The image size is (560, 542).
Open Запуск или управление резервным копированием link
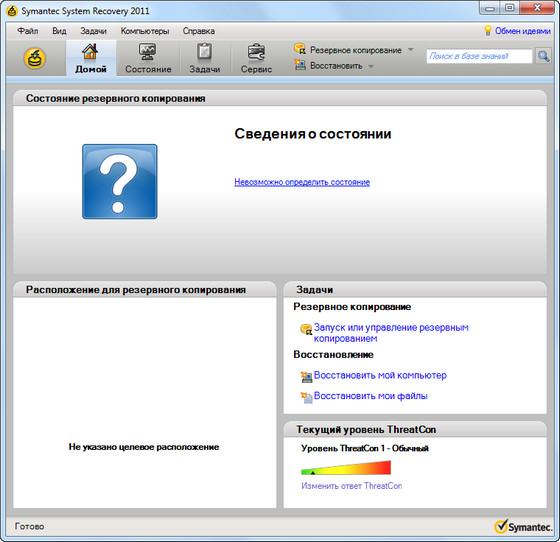(391, 333)
